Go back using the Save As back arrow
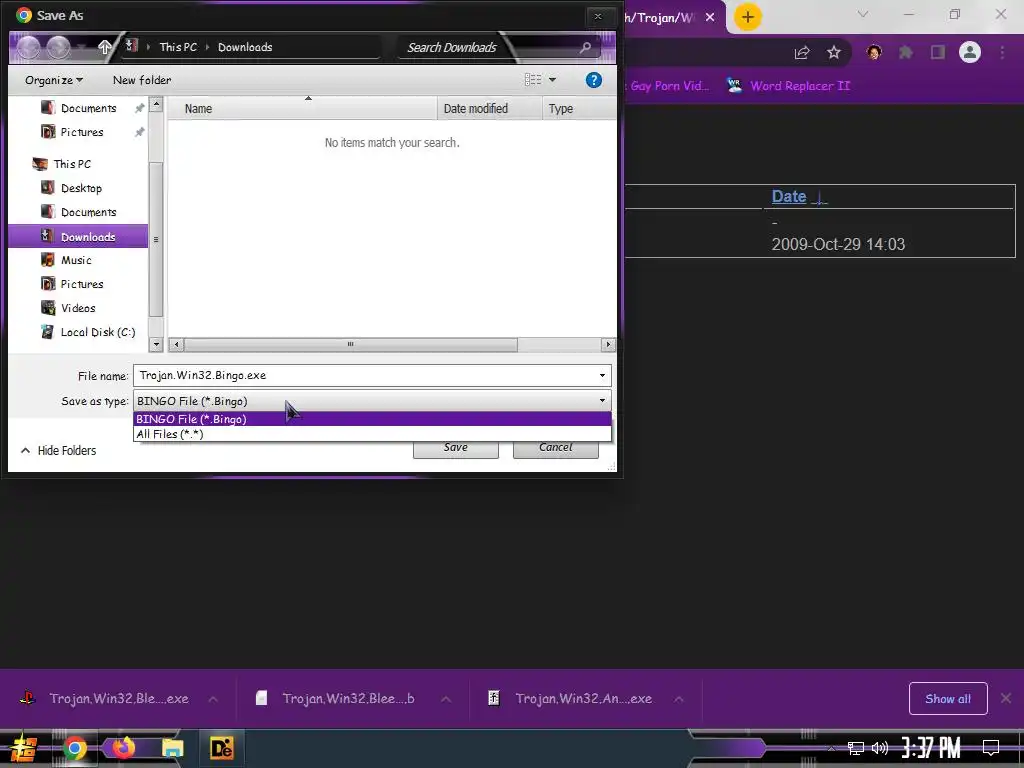Screen dimensions: 1024x768 28,48
